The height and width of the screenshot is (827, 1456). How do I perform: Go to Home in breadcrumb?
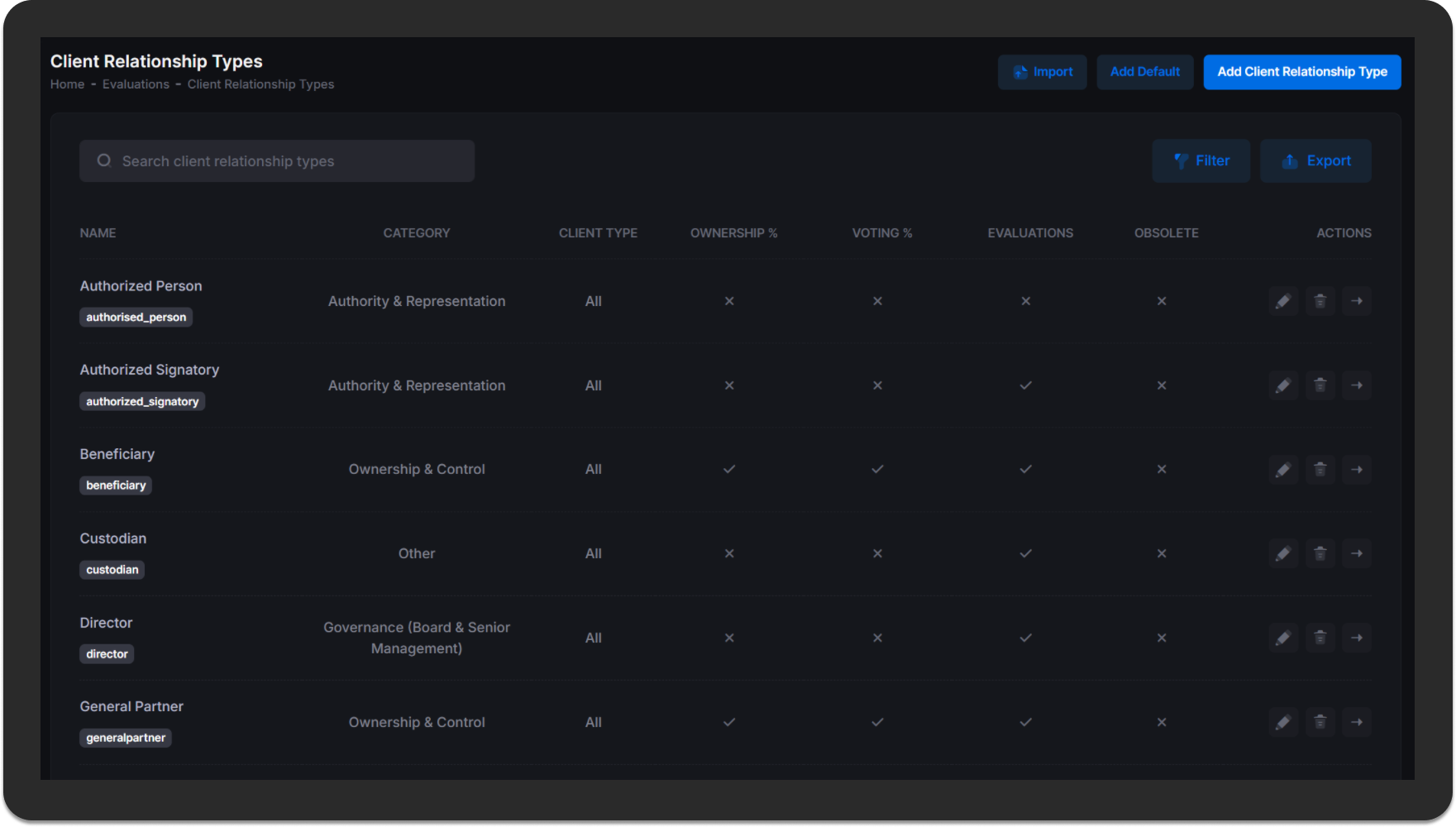coord(67,84)
